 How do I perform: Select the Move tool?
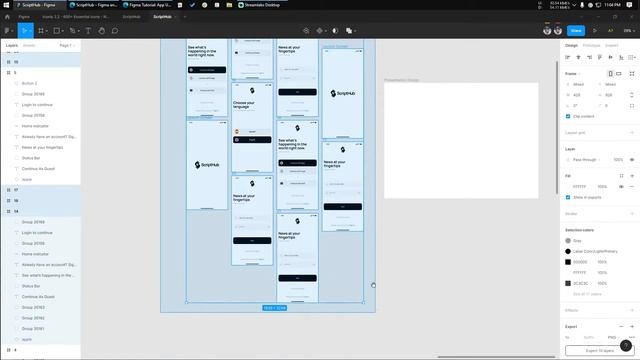click(x=23, y=31)
